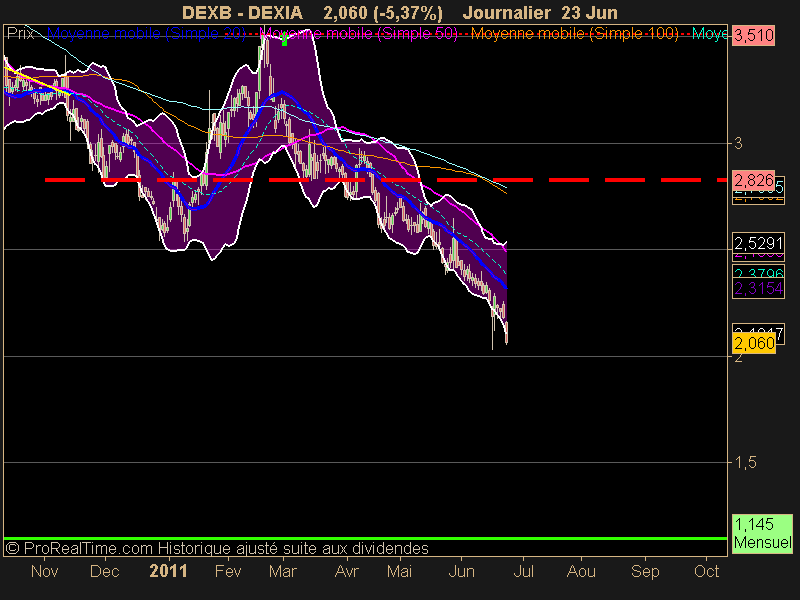Click the green horizontal monthly support line
The height and width of the screenshot is (600, 800).
coord(365,538)
